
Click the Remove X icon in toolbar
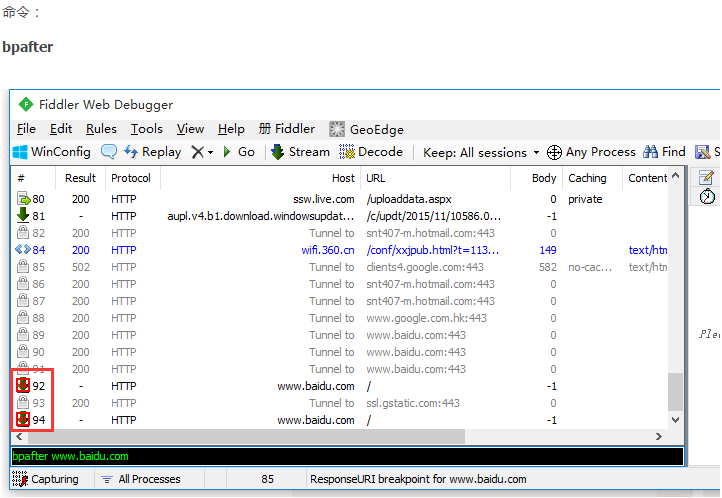(198, 152)
